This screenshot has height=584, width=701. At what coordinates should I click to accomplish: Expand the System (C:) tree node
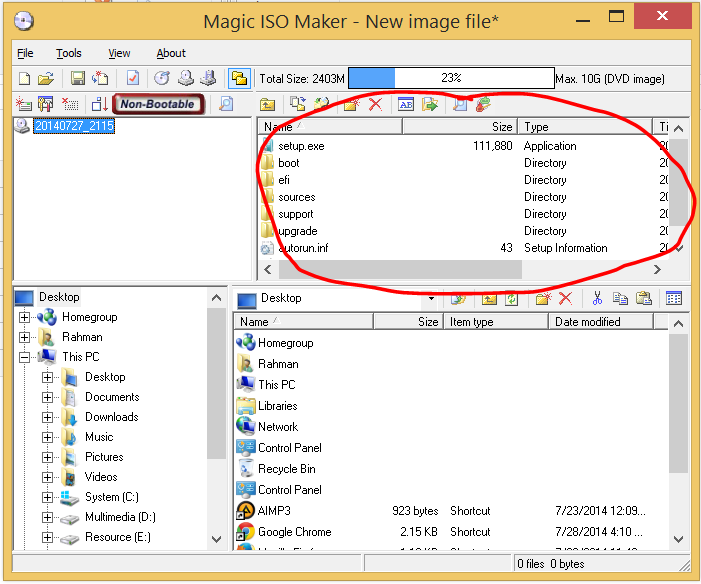[47, 497]
